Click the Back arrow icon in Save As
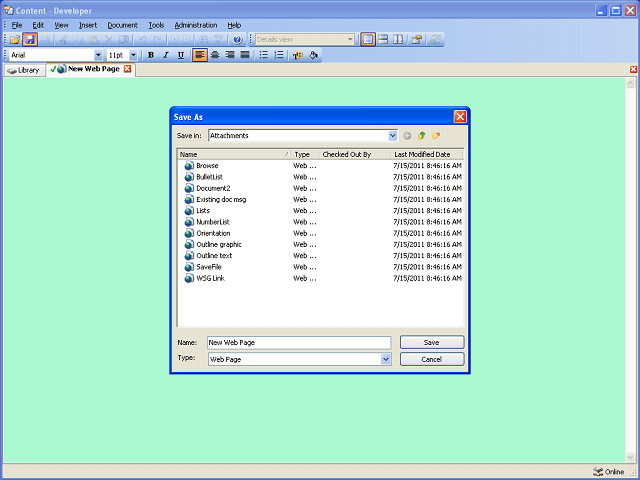This screenshot has height=480, width=640. click(x=407, y=136)
